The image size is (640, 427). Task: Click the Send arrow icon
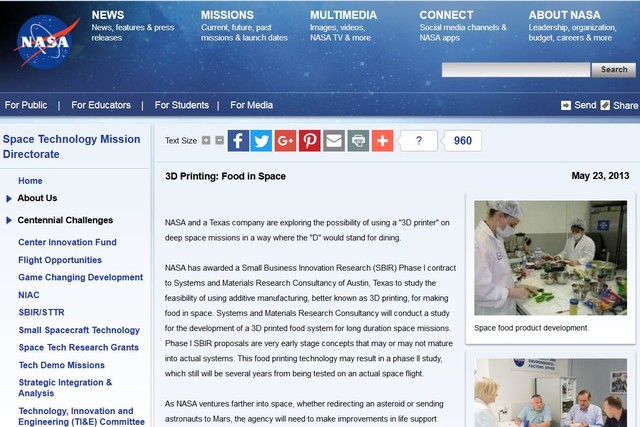566,105
